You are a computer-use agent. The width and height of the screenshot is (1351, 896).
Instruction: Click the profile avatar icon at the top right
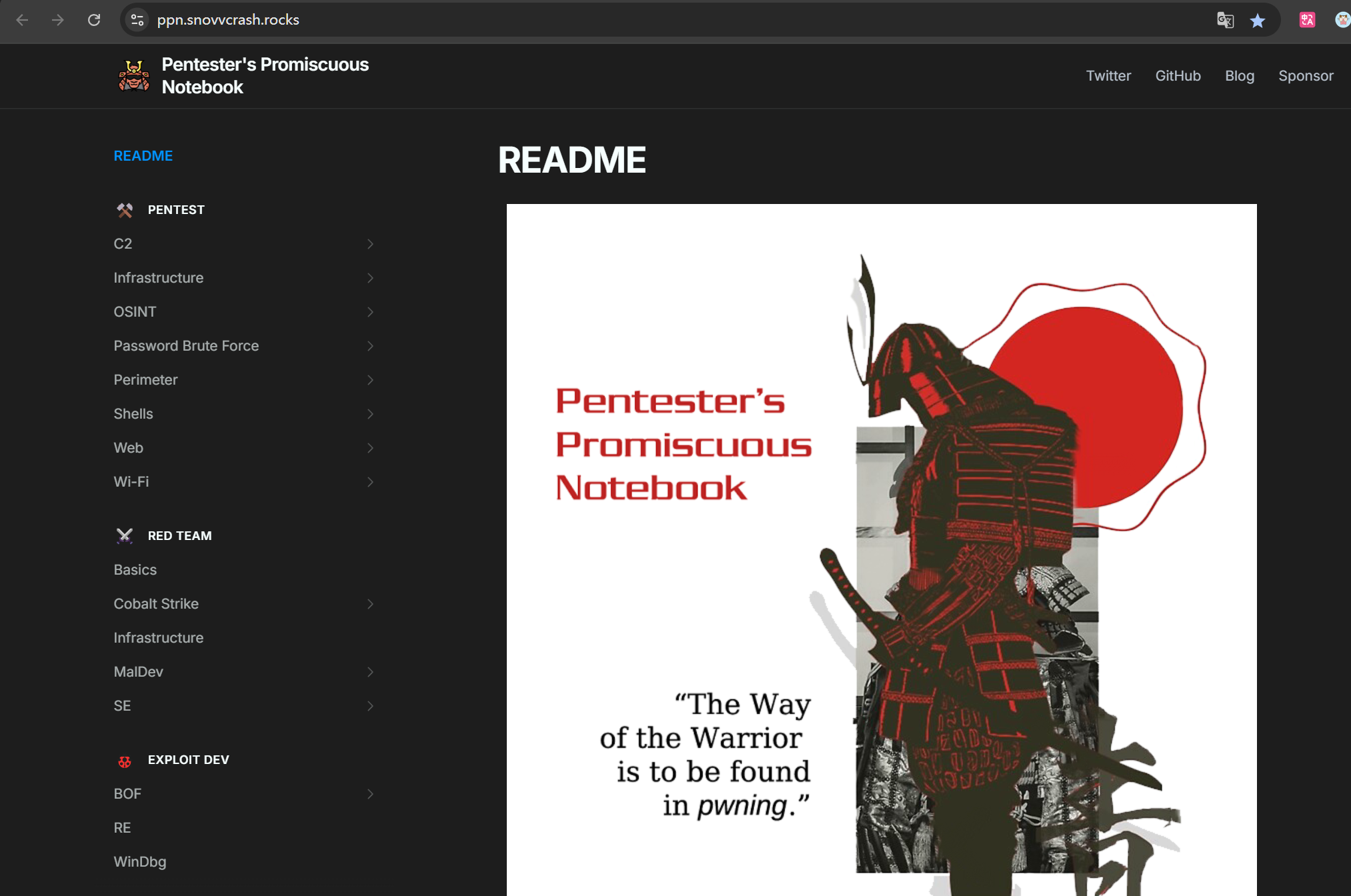pos(1342,20)
